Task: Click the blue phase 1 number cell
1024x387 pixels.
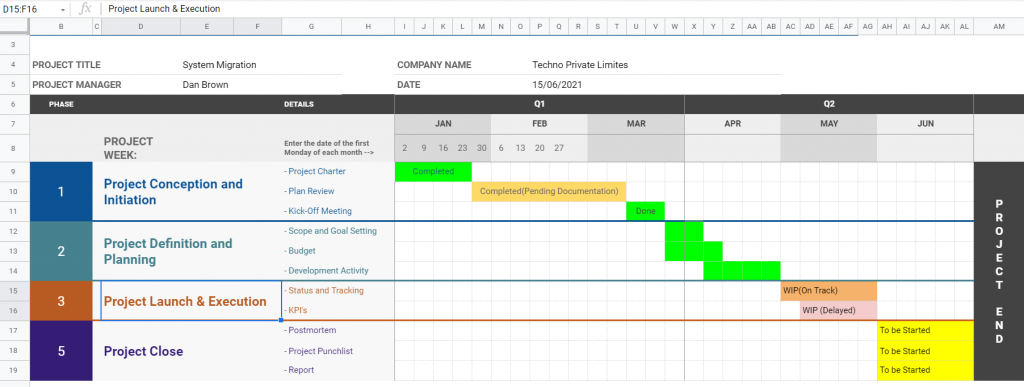Action: [61, 192]
